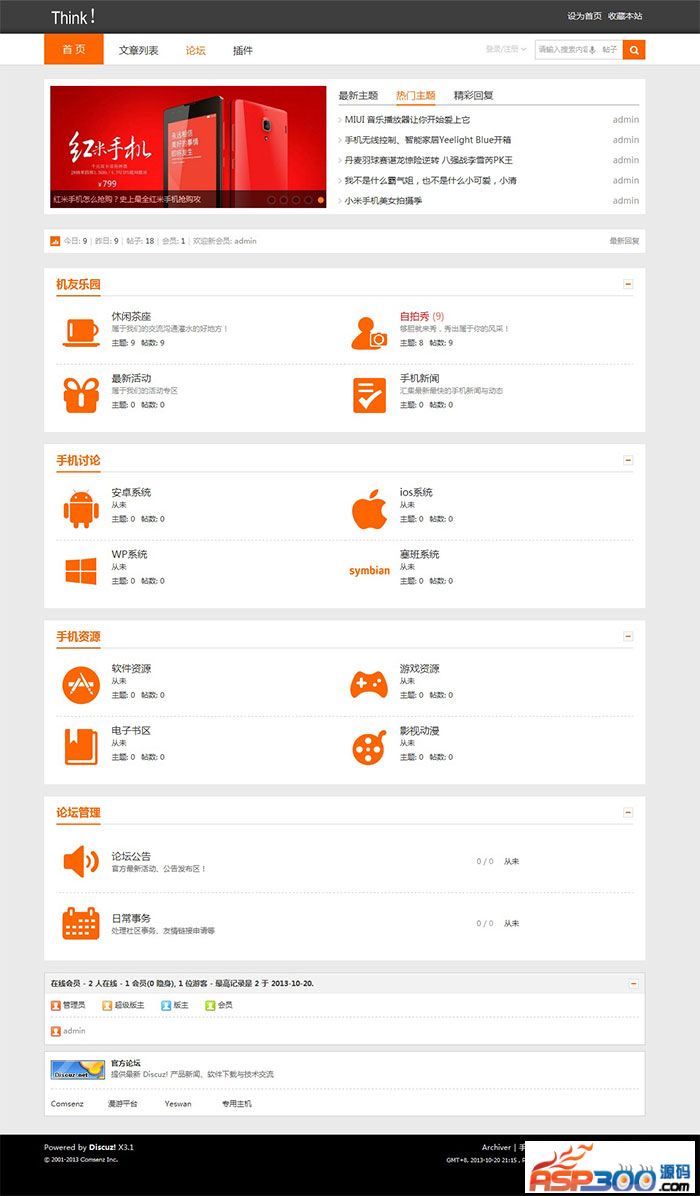Screen dimensions: 700x1196
Task: Open the 软件资源 app store icon
Action: click(x=81, y=685)
